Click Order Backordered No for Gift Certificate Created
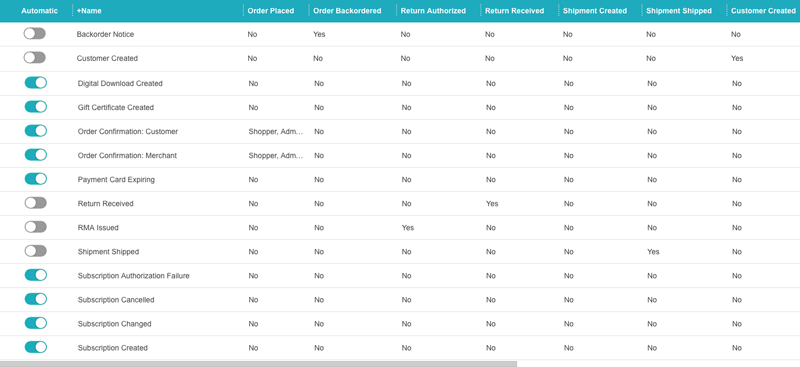Screen dimensions: 800x367 pos(319,107)
